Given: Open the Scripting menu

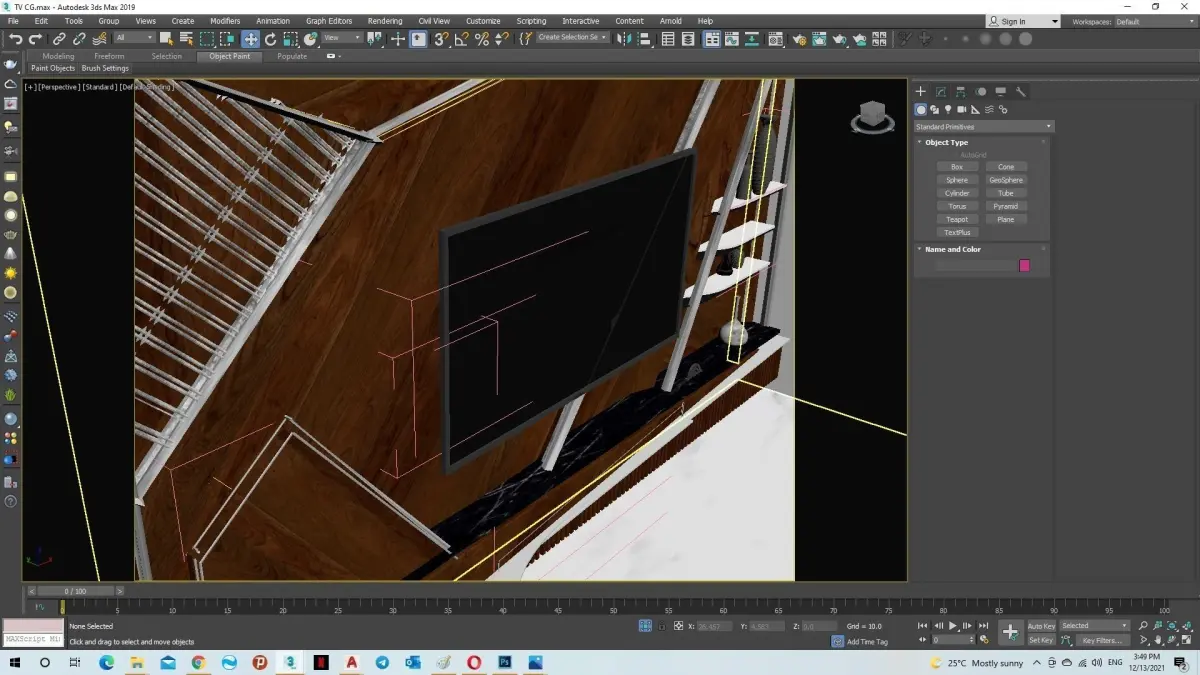Looking at the screenshot, I should [x=531, y=21].
